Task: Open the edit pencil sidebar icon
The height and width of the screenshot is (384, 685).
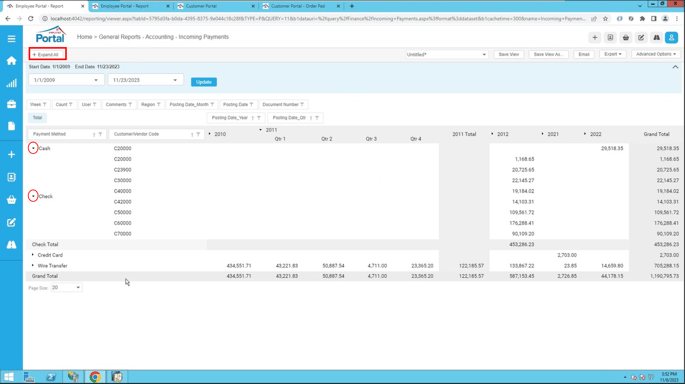Action: [11, 222]
